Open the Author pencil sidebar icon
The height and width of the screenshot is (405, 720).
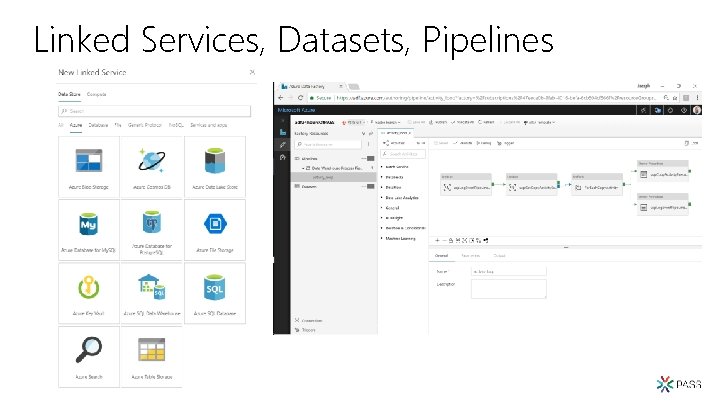(x=283, y=145)
